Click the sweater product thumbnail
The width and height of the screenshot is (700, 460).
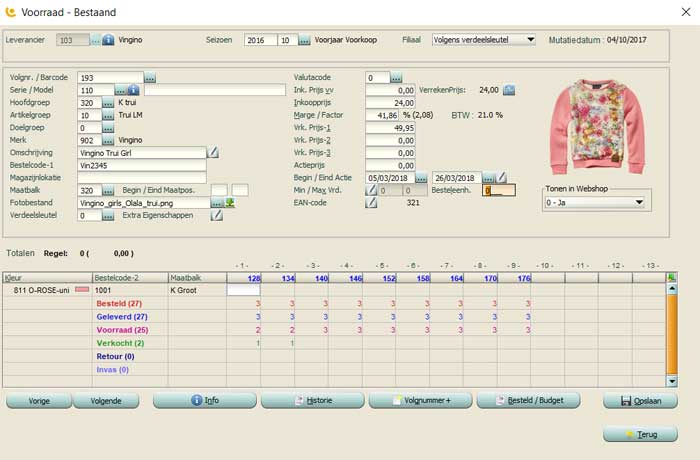point(598,127)
